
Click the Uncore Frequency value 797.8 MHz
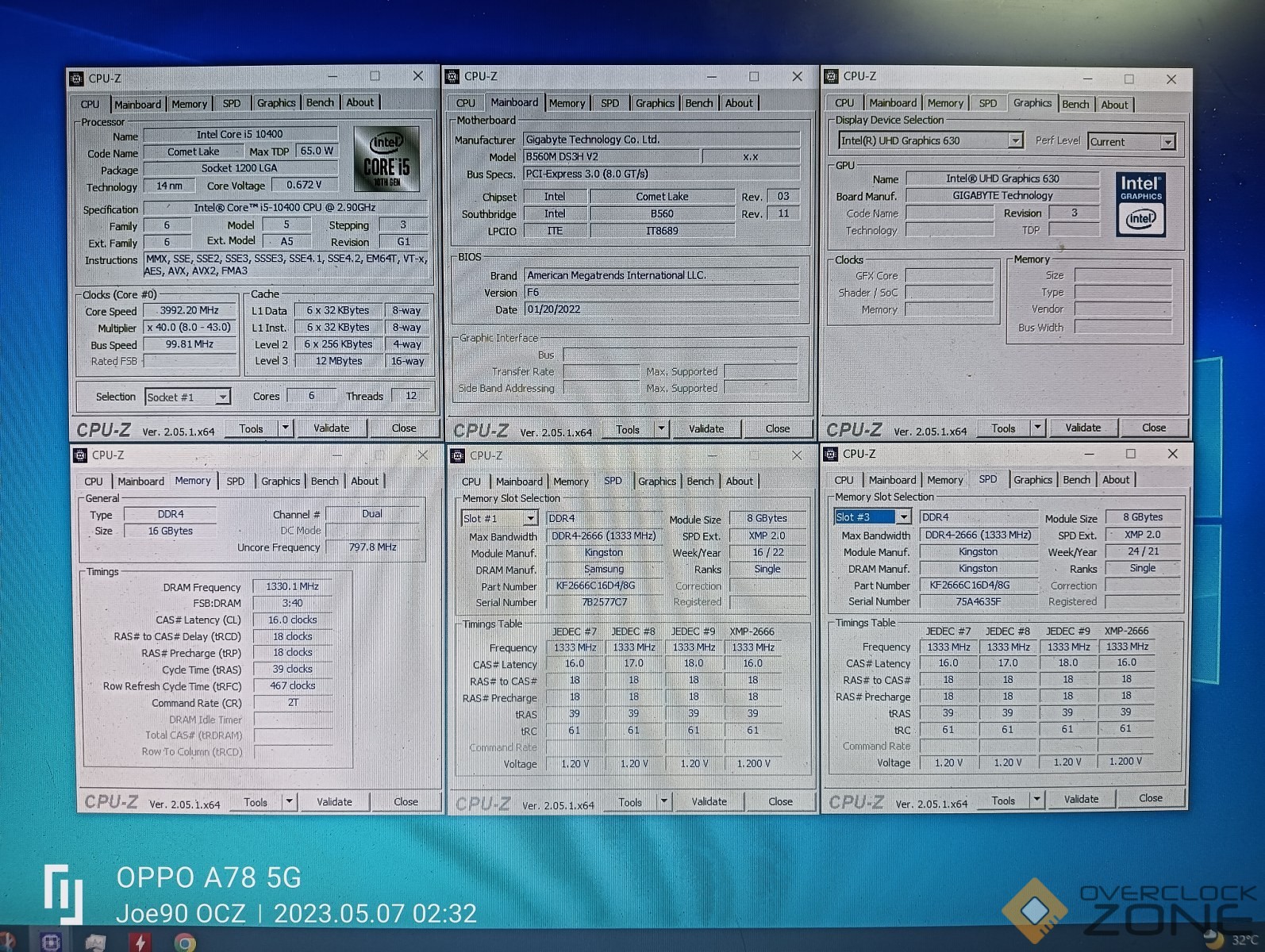point(372,547)
